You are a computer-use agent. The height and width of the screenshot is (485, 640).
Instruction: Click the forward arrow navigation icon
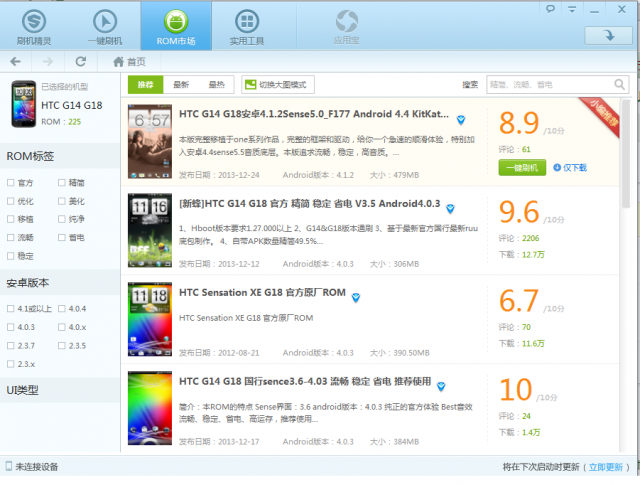48,62
